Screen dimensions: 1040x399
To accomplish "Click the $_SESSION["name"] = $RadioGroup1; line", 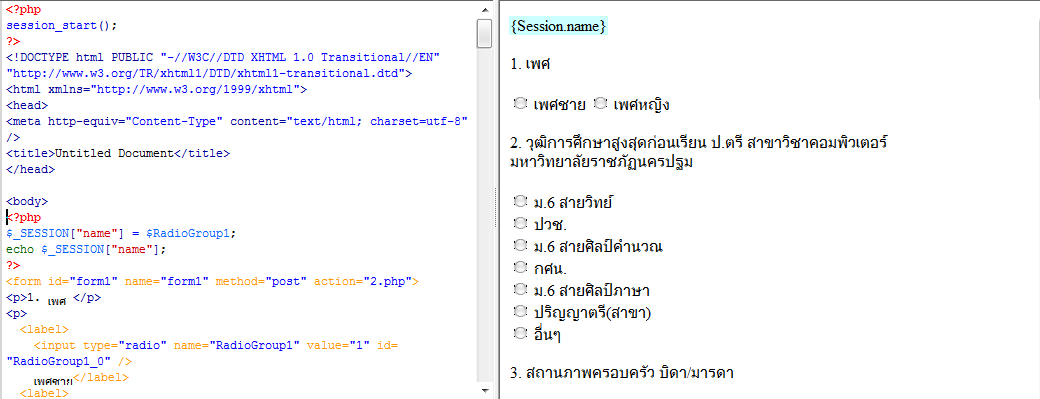I will 121,233.
